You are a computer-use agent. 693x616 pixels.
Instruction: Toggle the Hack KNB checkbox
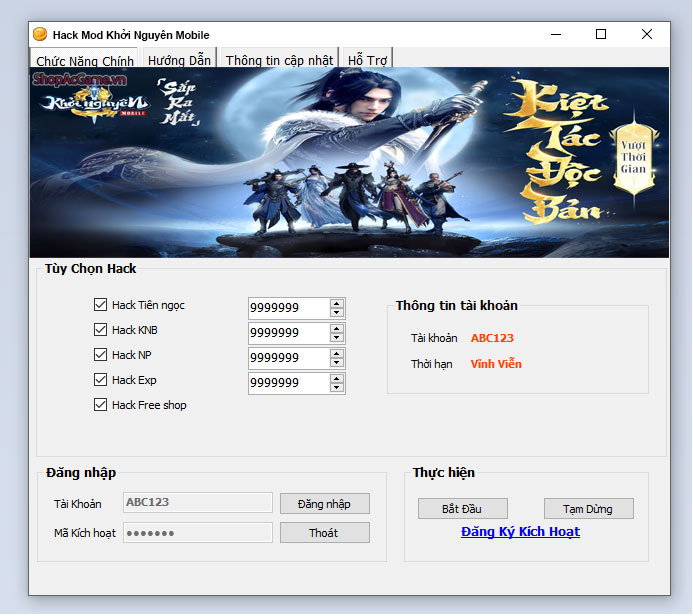(x=100, y=330)
